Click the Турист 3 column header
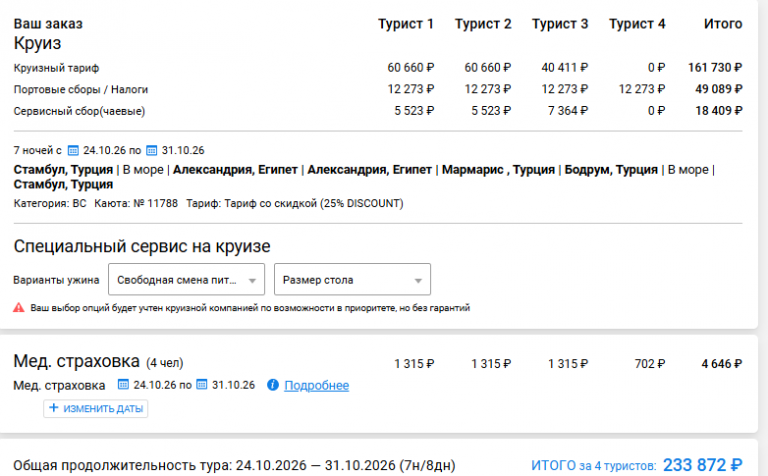Screen dimensions: 768x476 pyautogui.click(x=560, y=24)
